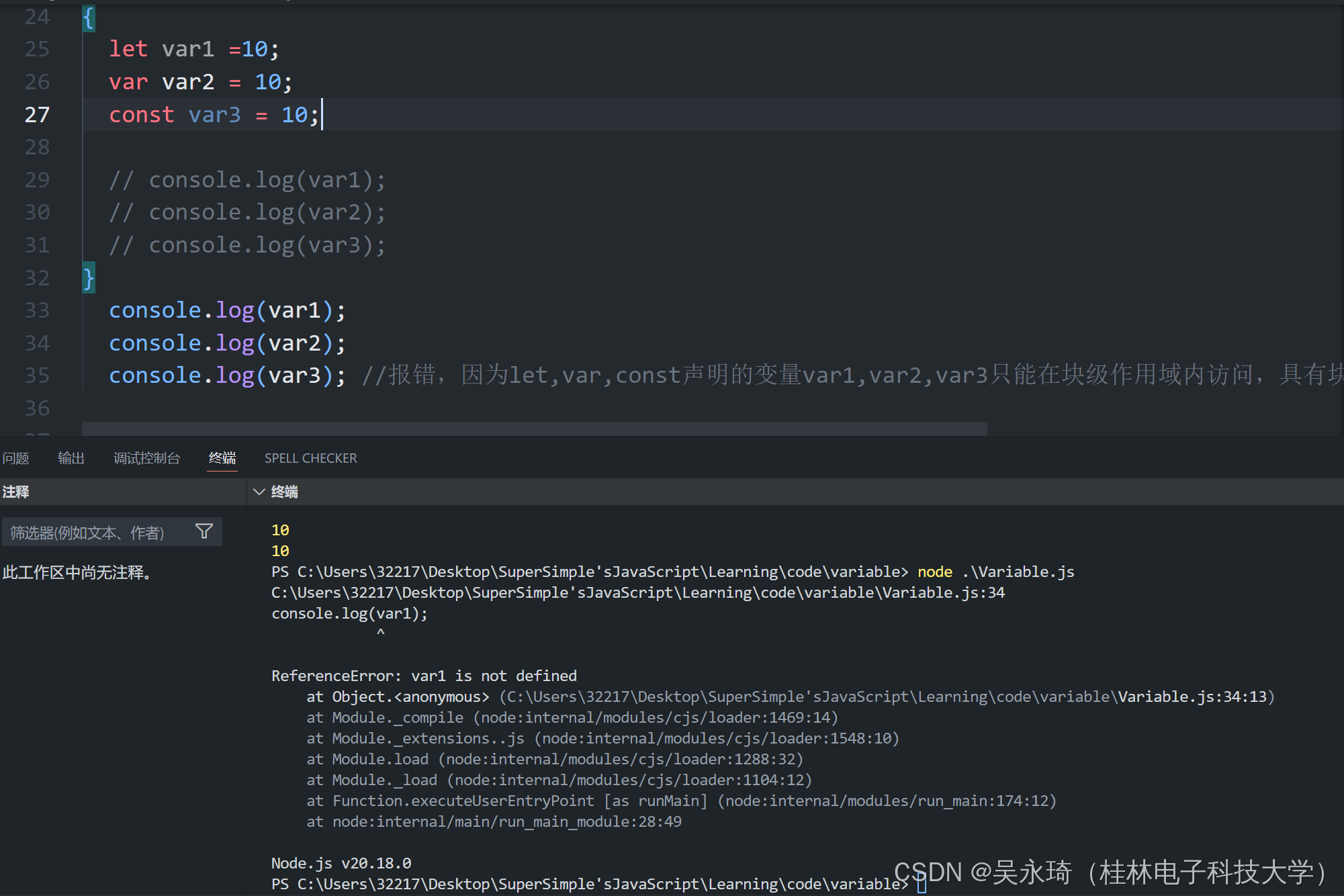This screenshot has width=1344, height=896.
Task: Click the filter funnel icon in comments panel
Action: 204,532
